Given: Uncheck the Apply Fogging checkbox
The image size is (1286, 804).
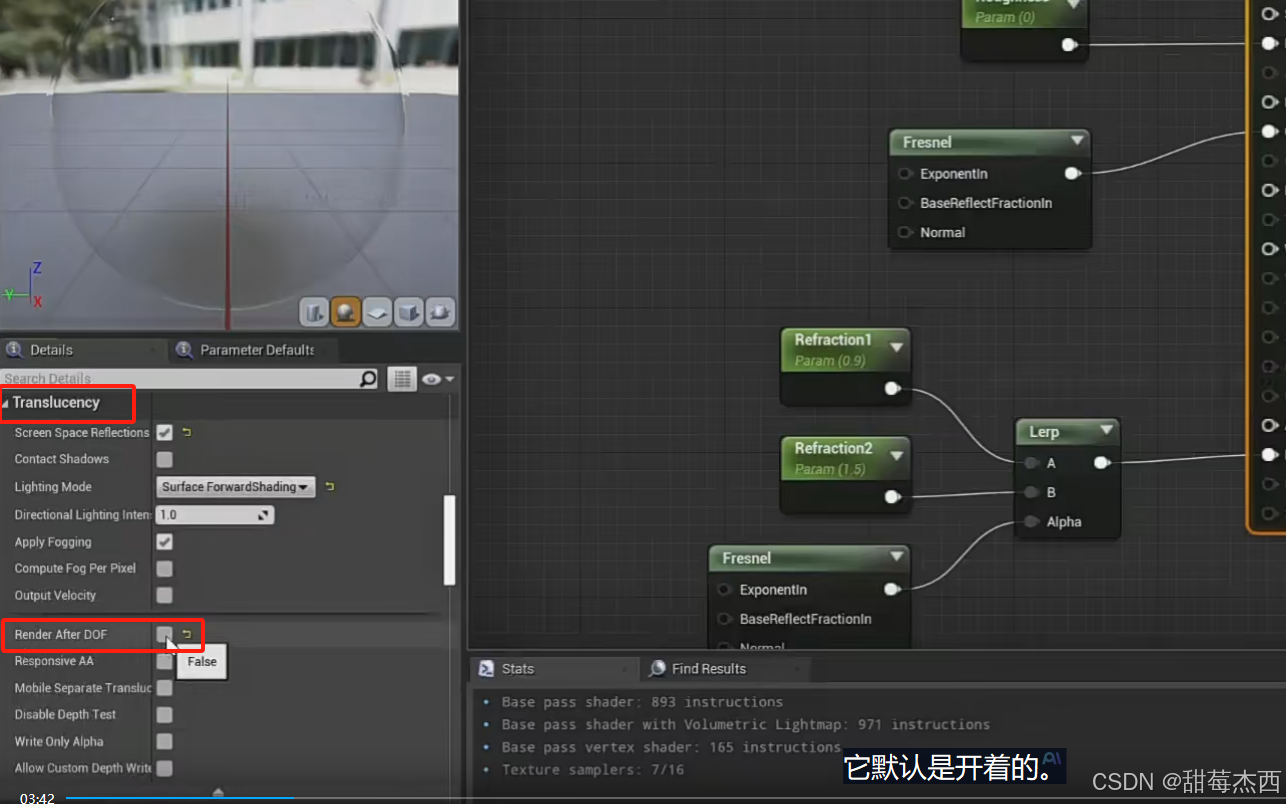Looking at the screenshot, I should pos(165,542).
